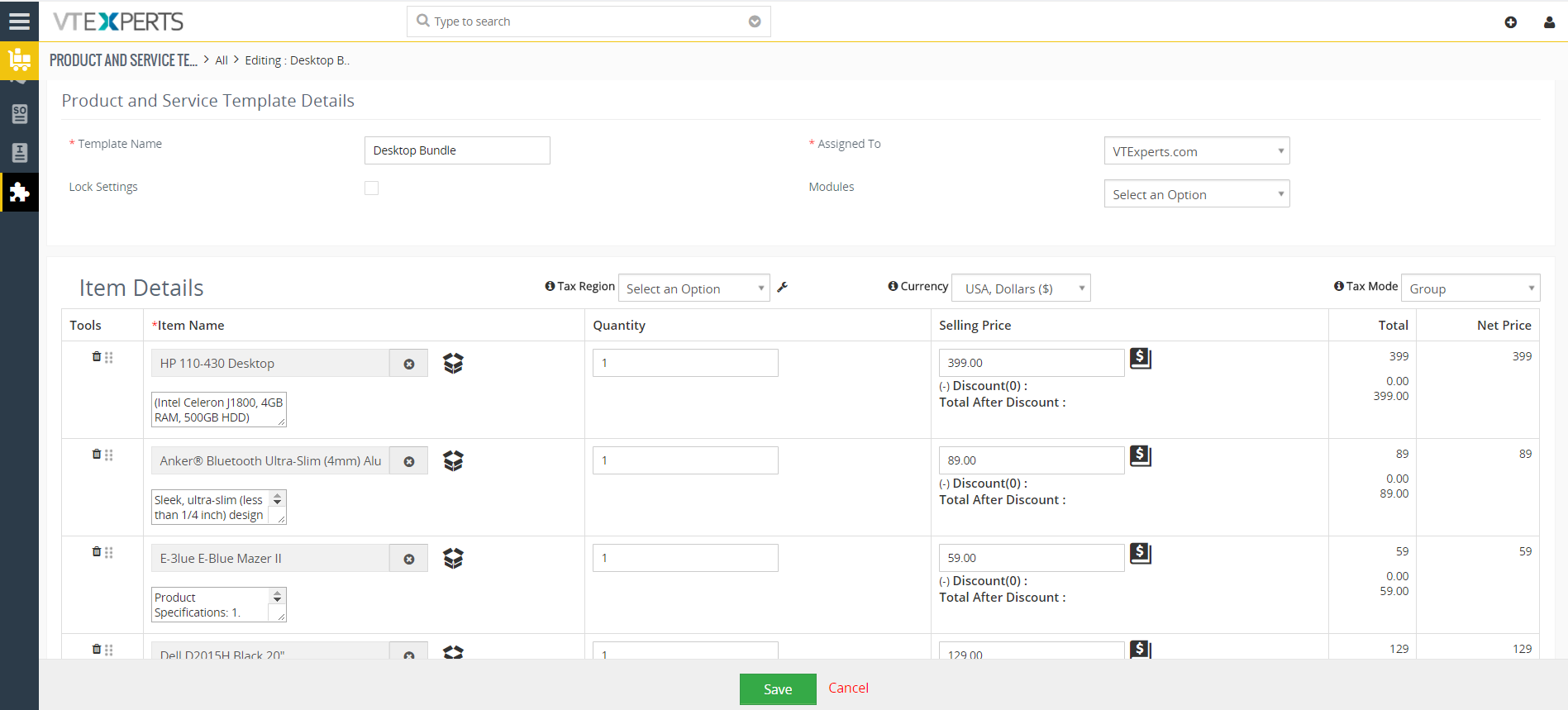The image size is (1568, 710).
Task: Clear the Anker Bluetooth item name
Action: (x=408, y=461)
